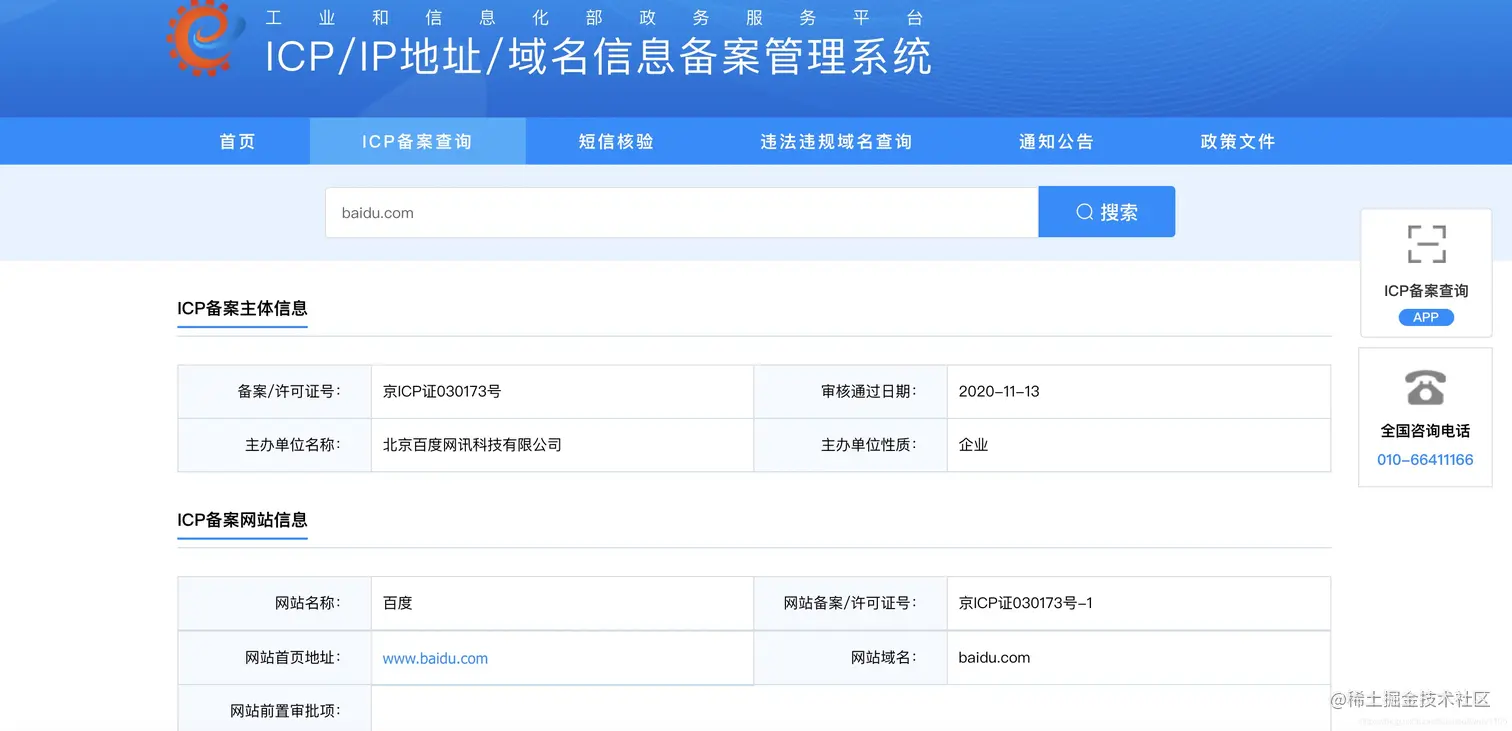Screen dimensions: 1512x731
Task: Click the search input containing baidu.com
Action: 680,211
